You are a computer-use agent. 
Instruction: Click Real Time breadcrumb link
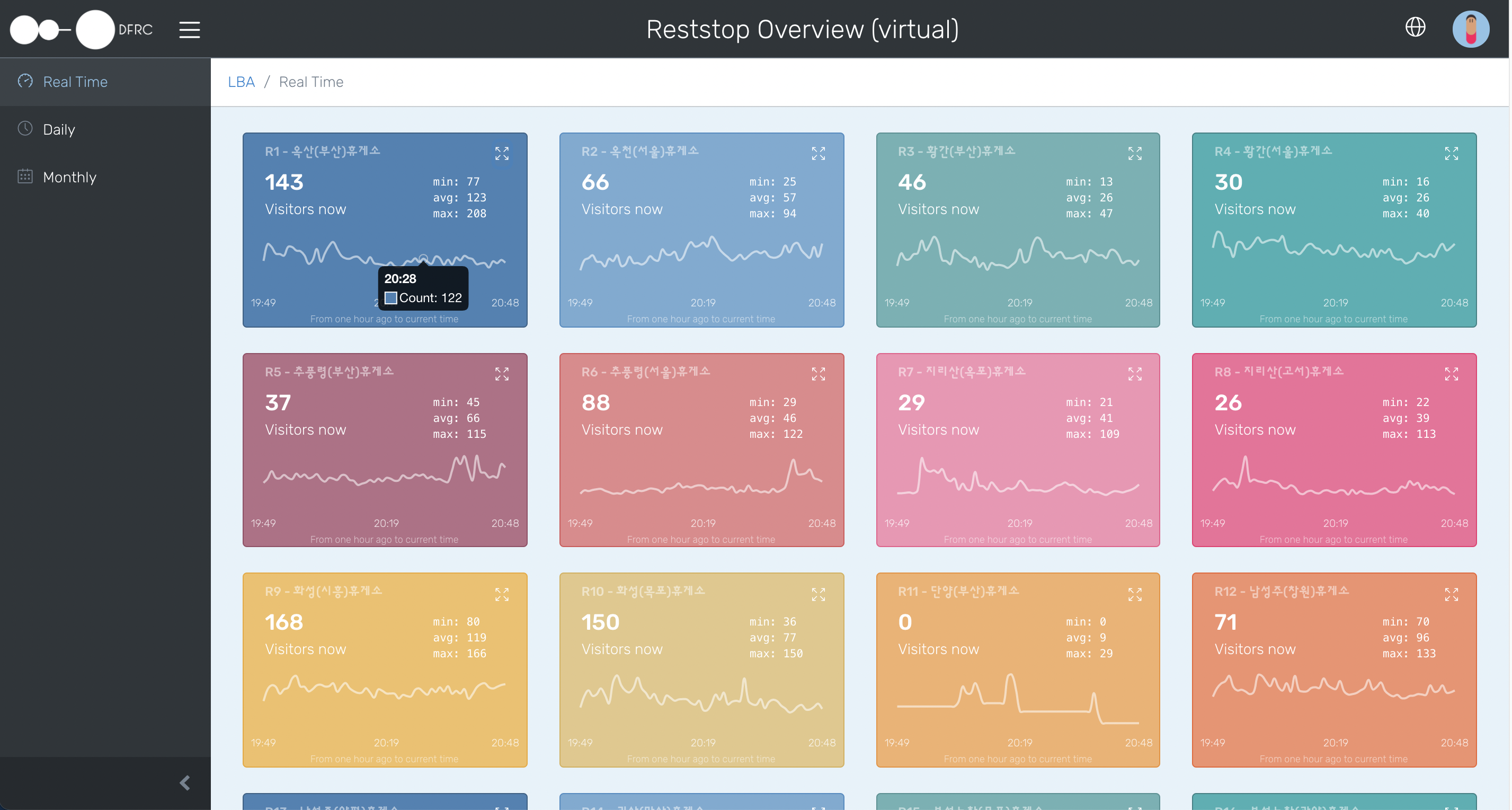click(311, 80)
